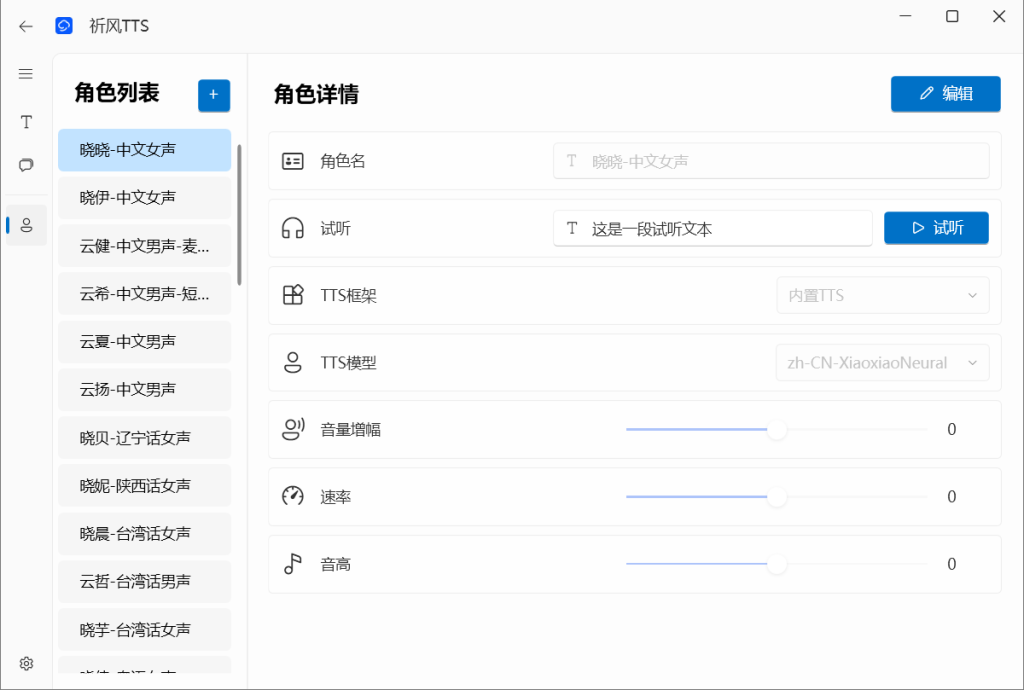Click the musical note icon beside 音高
The width and height of the screenshot is (1024, 690).
pyautogui.click(x=293, y=563)
